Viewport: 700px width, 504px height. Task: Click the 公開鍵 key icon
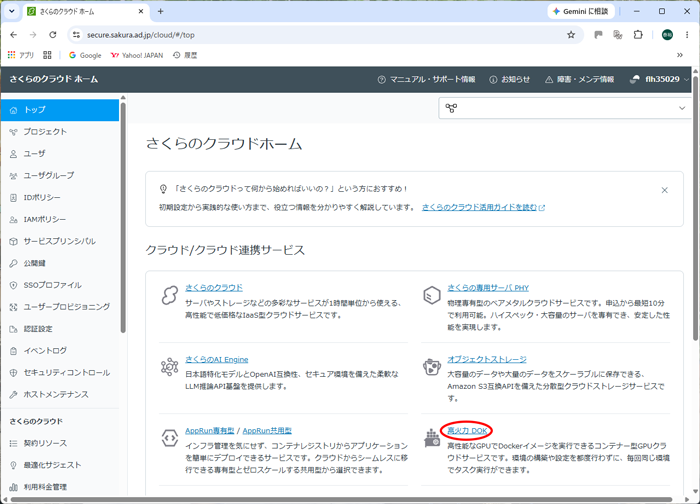coord(13,263)
